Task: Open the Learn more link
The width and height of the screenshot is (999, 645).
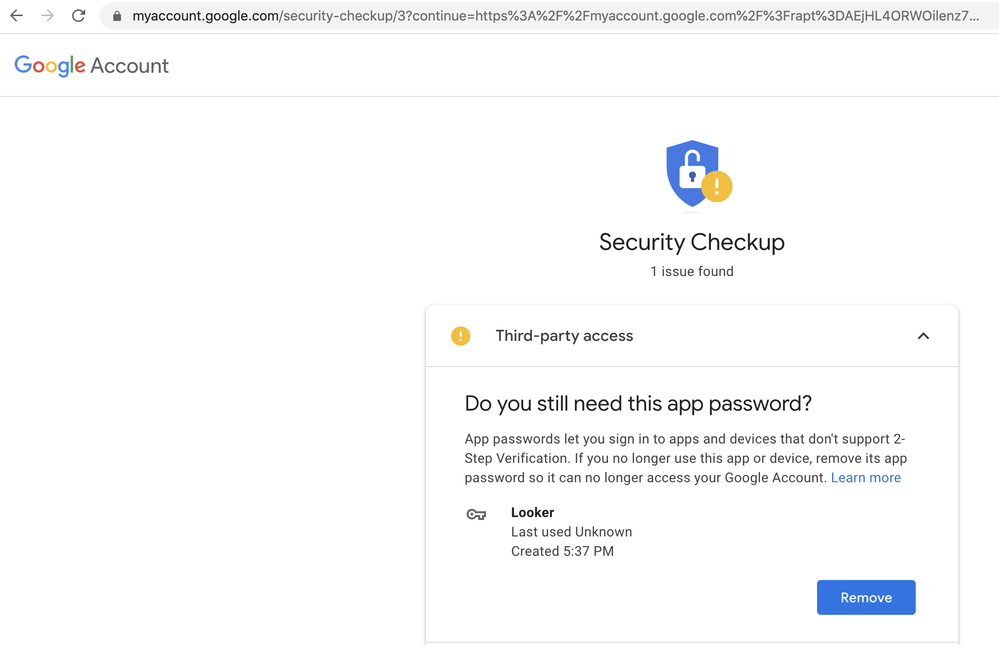Action: (865, 477)
